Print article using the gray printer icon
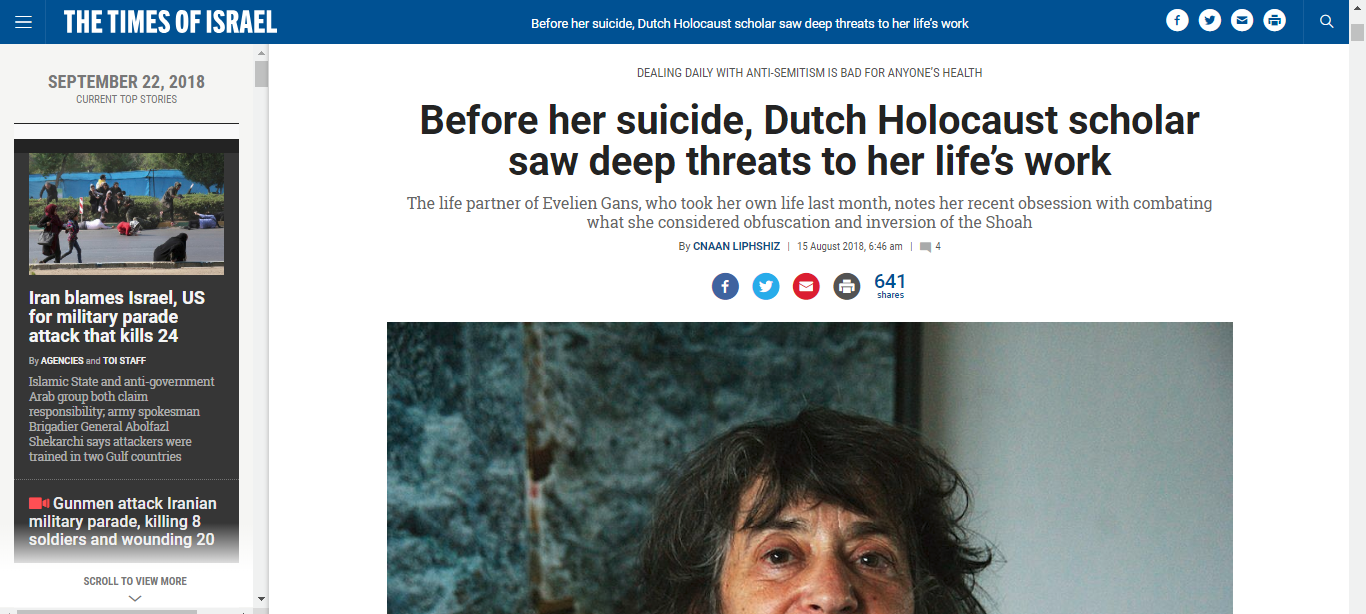 [847, 287]
